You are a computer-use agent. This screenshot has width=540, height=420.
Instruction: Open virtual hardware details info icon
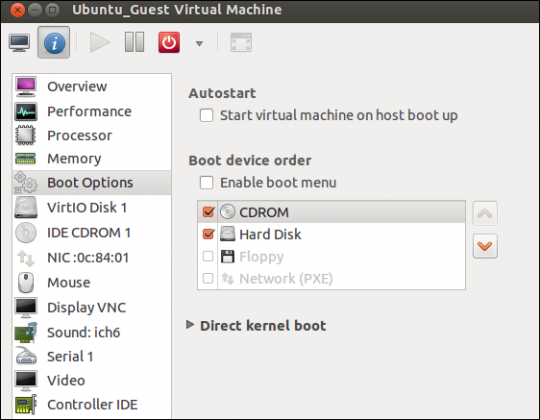pos(54,43)
